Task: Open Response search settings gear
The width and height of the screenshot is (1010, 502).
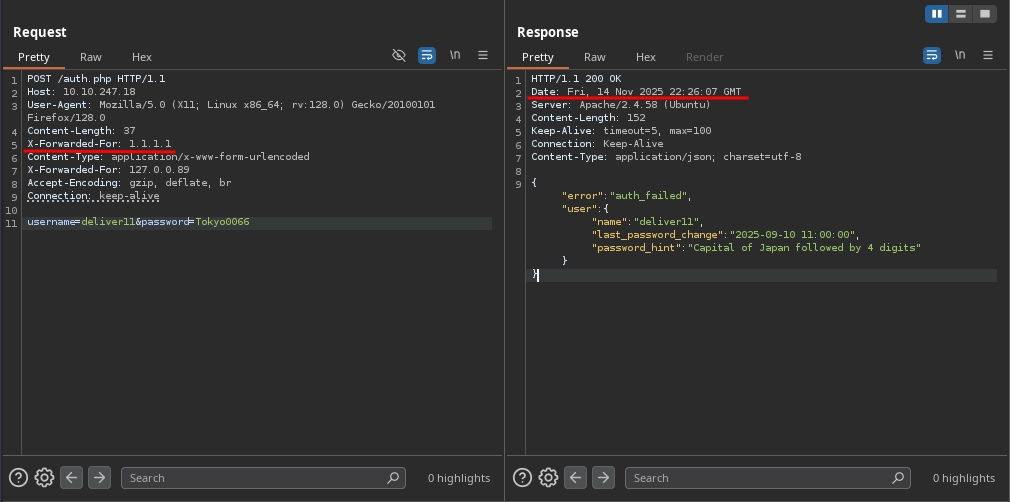Action: pyautogui.click(x=548, y=478)
